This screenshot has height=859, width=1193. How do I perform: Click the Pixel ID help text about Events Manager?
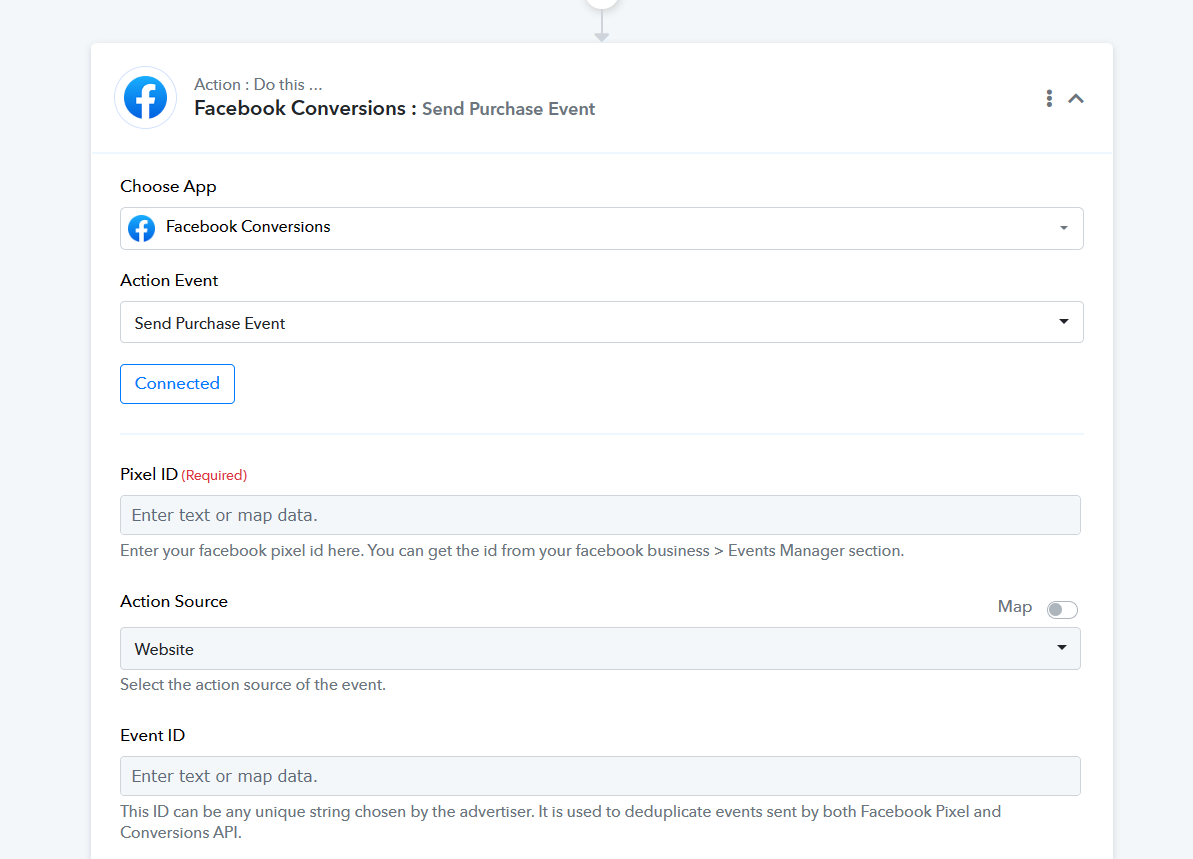tap(512, 551)
